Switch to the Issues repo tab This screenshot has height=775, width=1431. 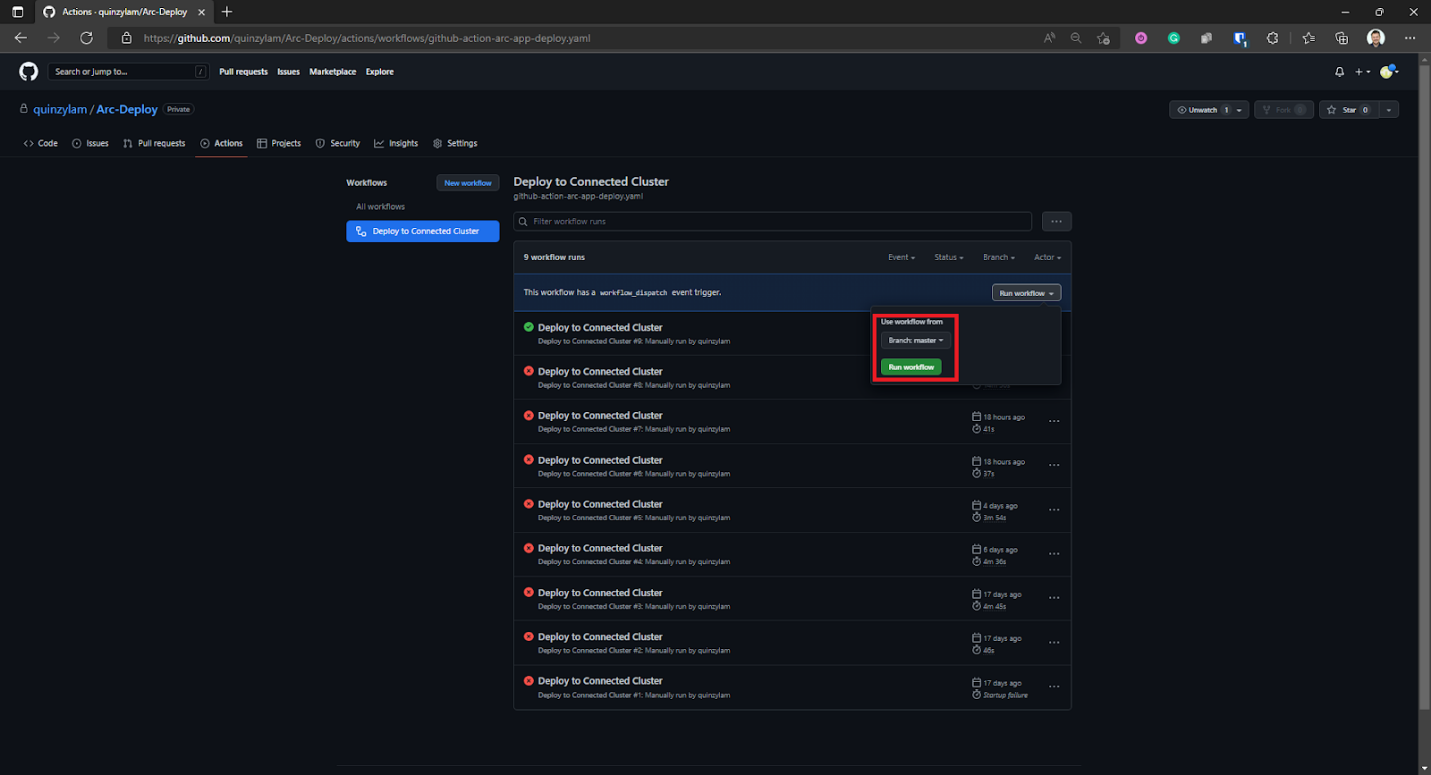[x=90, y=143]
